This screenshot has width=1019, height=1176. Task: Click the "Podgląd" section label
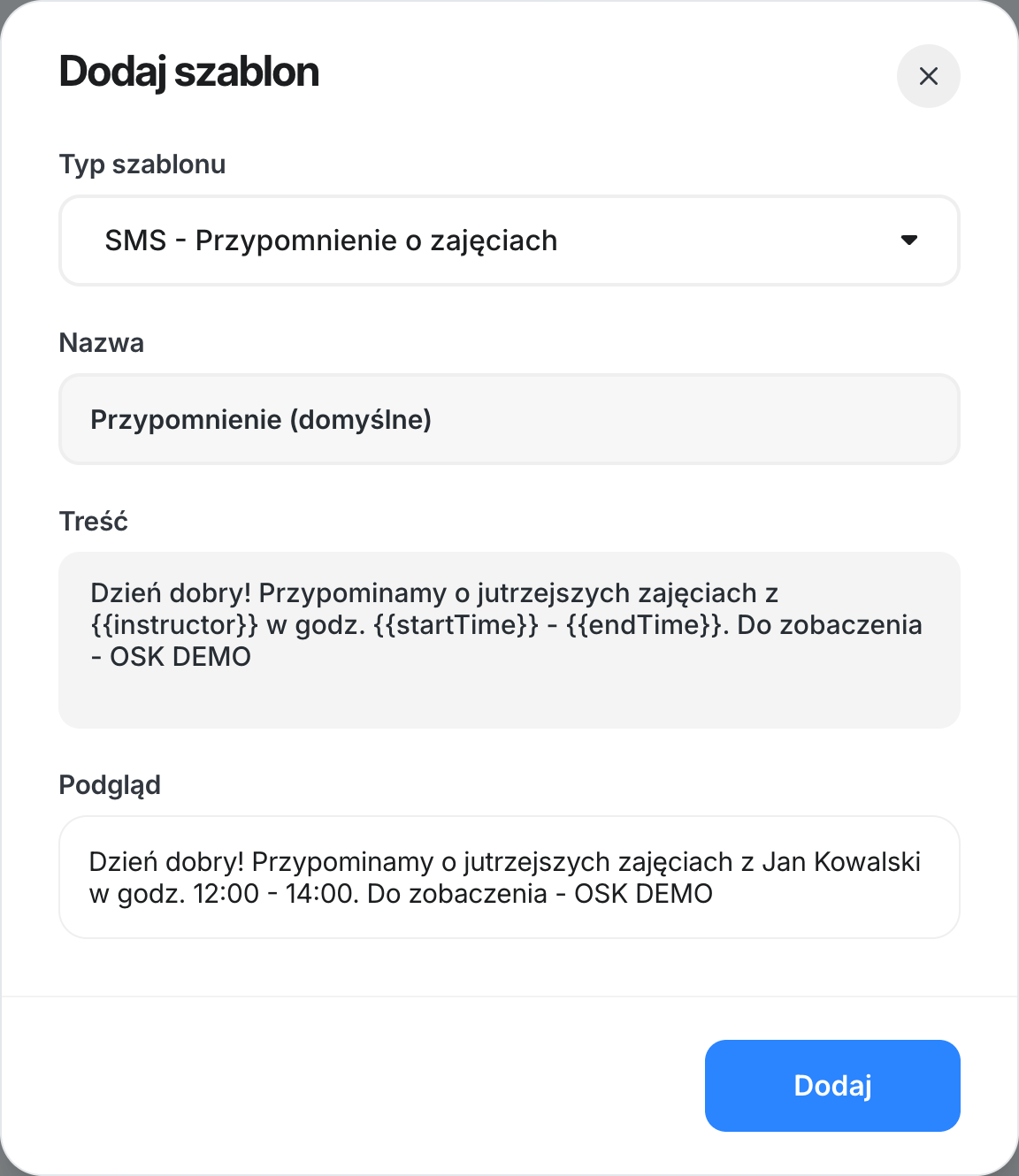pyautogui.click(x=110, y=785)
